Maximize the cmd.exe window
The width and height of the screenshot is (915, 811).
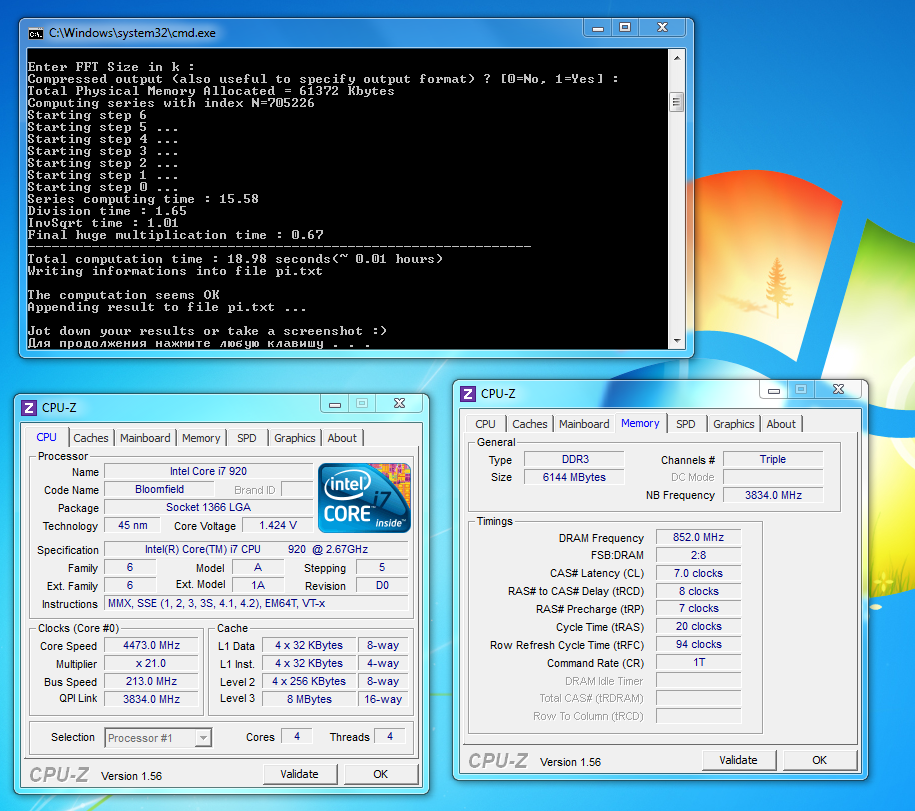625,27
